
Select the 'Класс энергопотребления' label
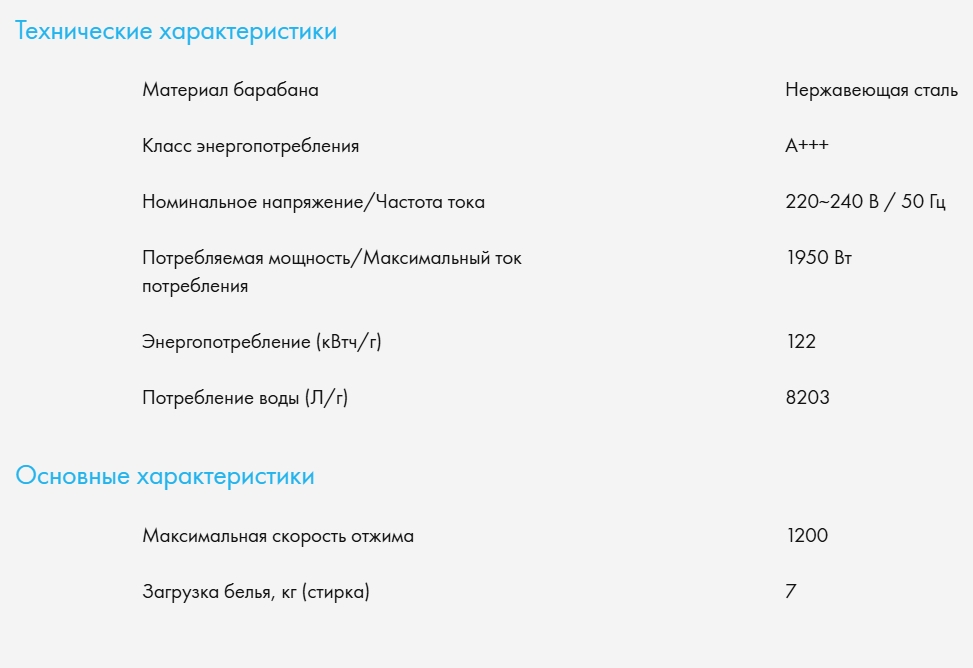250,147
